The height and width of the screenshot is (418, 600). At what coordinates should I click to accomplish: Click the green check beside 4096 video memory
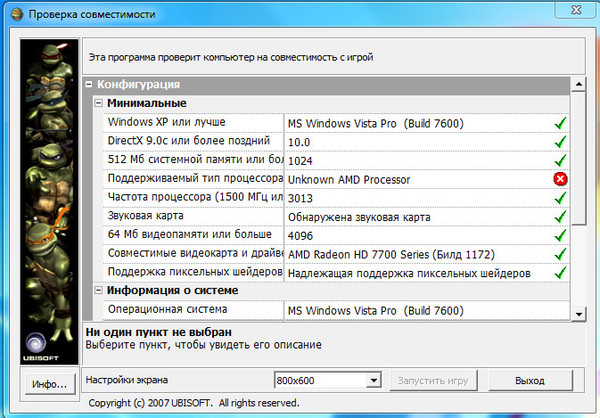[561, 236]
